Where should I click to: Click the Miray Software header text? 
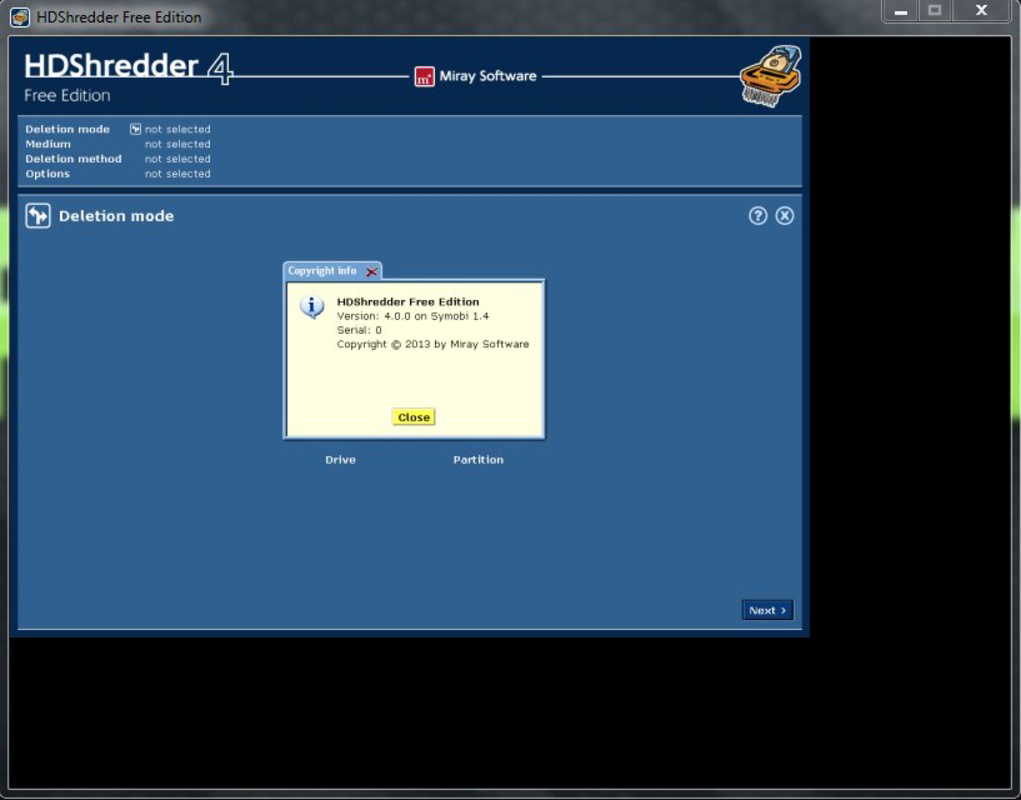click(x=488, y=76)
